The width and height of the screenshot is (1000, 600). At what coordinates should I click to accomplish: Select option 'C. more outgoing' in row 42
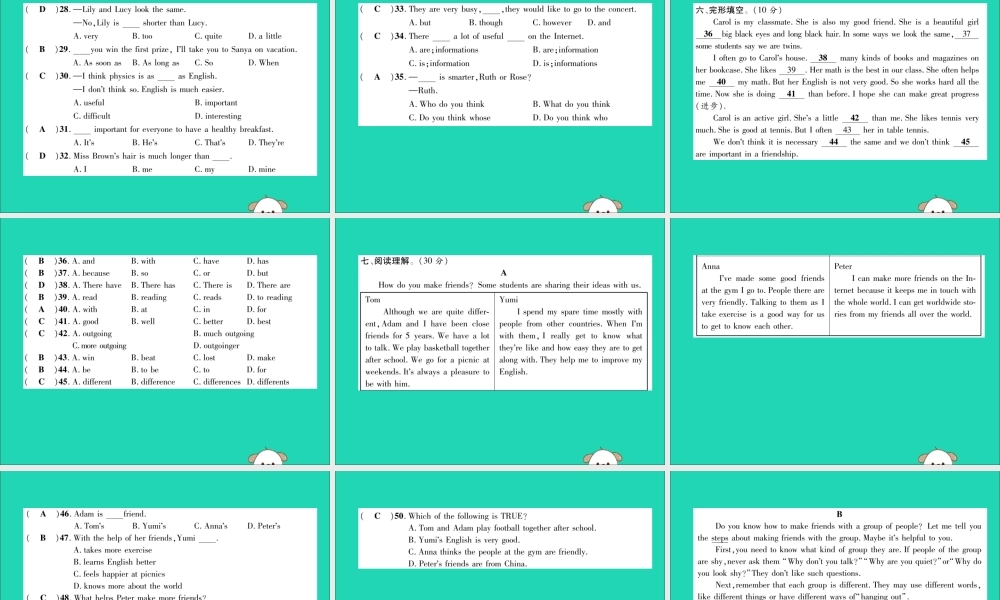(99, 346)
